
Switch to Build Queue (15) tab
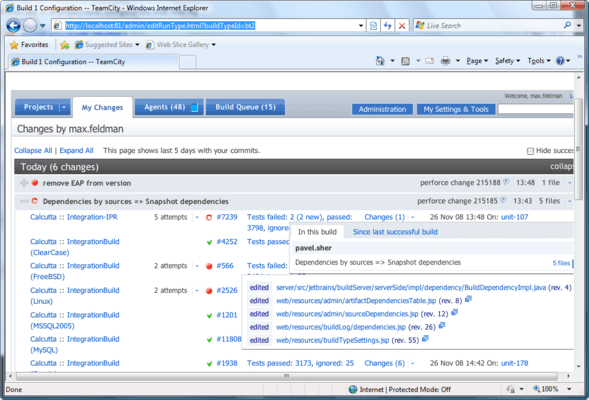pyautogui.click(x=245, y=107)
